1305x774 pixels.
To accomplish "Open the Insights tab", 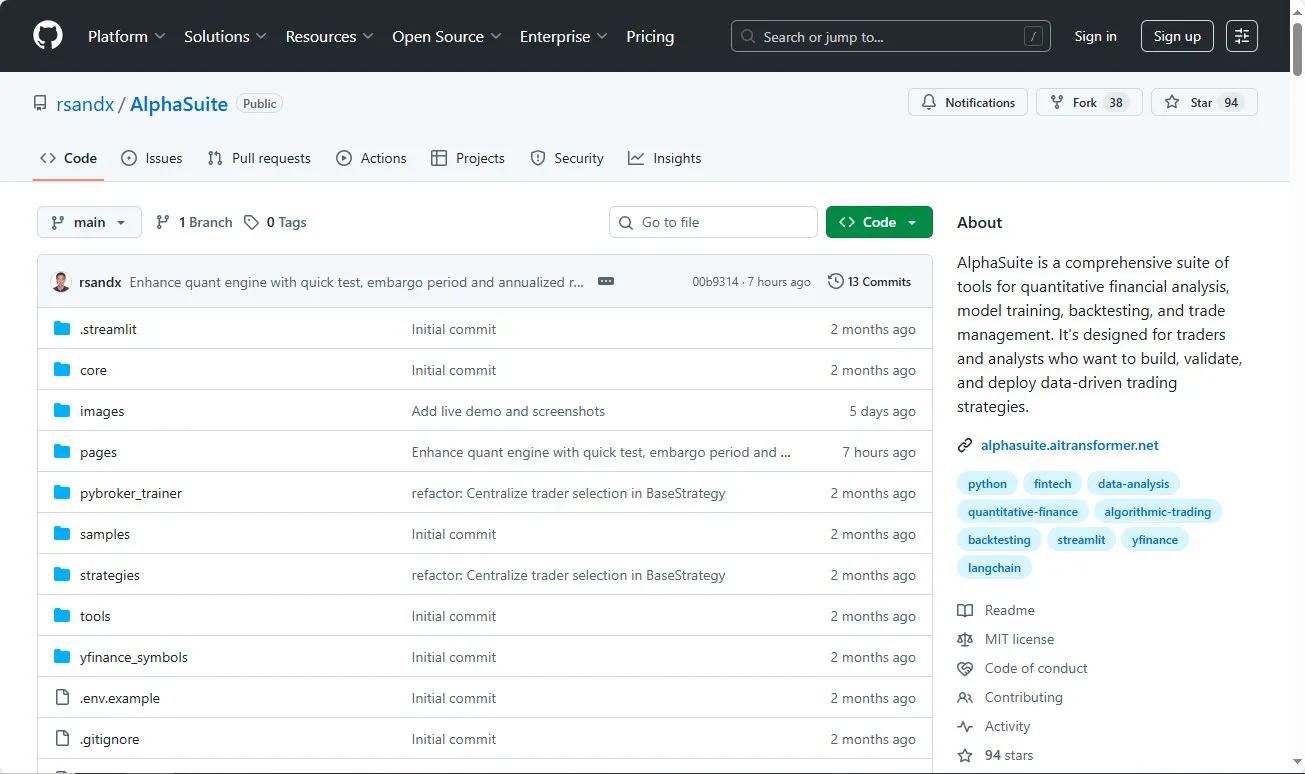I will pyautogui.click(x=664, y=158).
